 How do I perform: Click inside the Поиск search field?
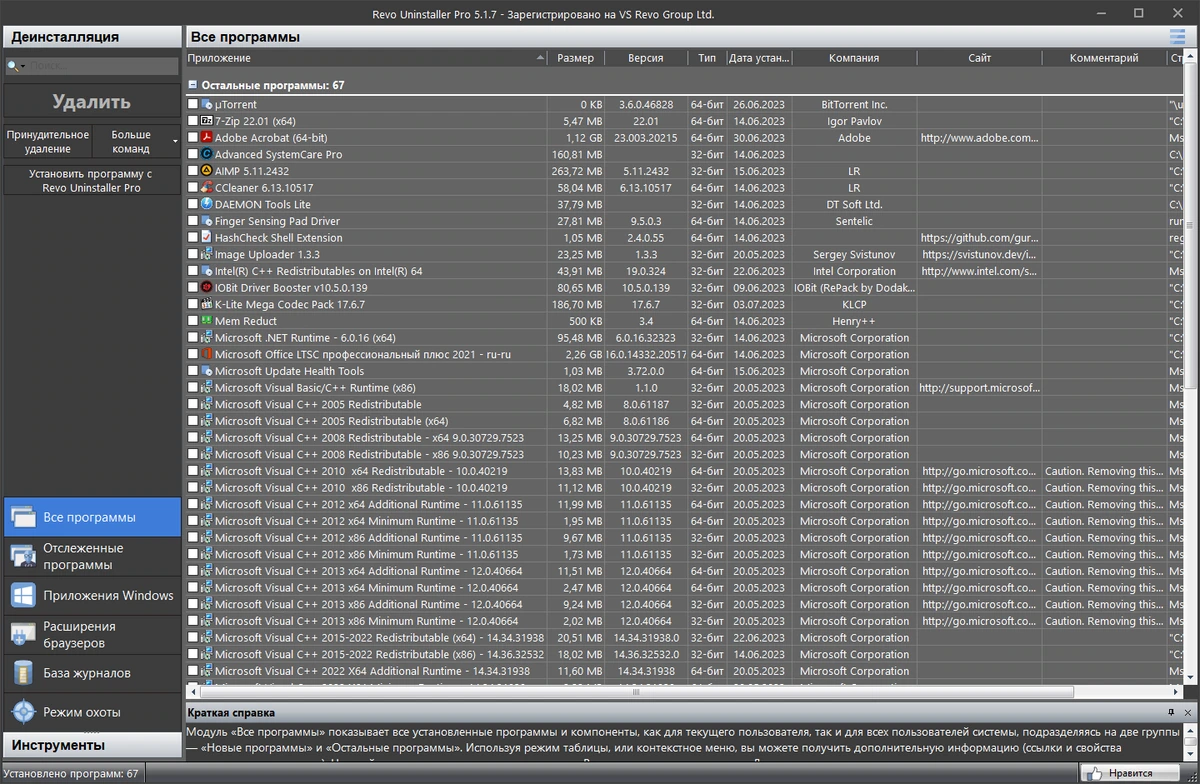[x=102, y=66]
